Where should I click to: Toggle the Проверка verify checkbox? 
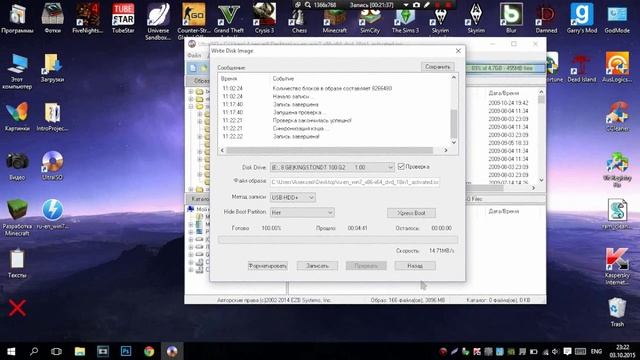point(401,167)
